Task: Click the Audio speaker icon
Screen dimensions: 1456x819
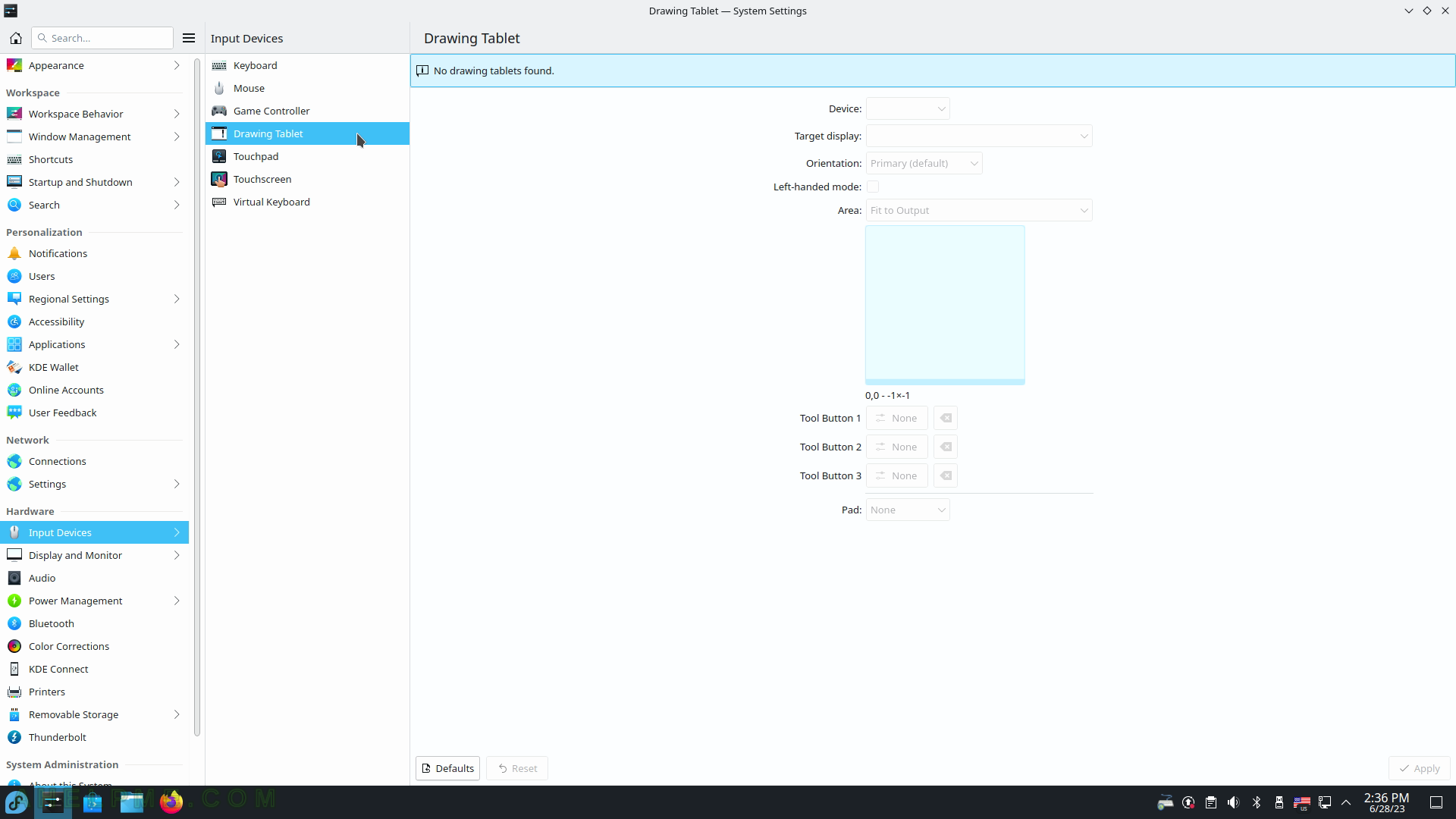Action: click(x=14, y=578)
